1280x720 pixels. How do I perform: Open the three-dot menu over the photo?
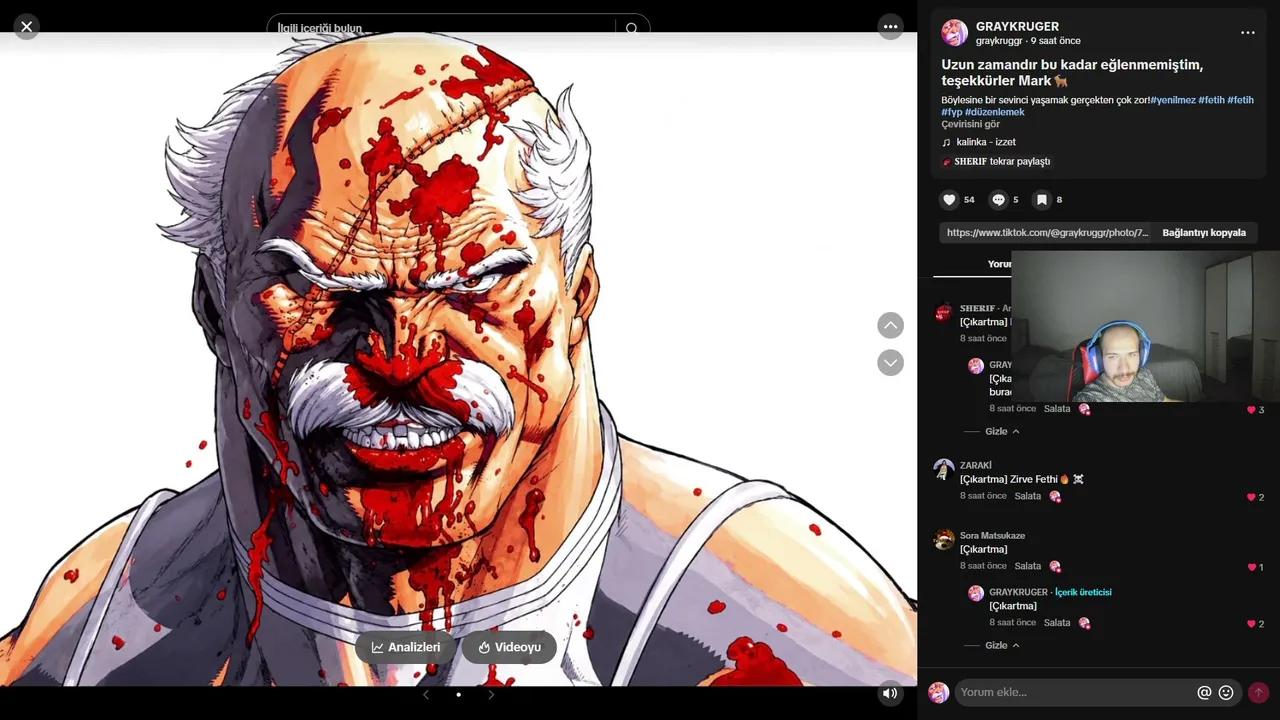click(x=890, y=27)
